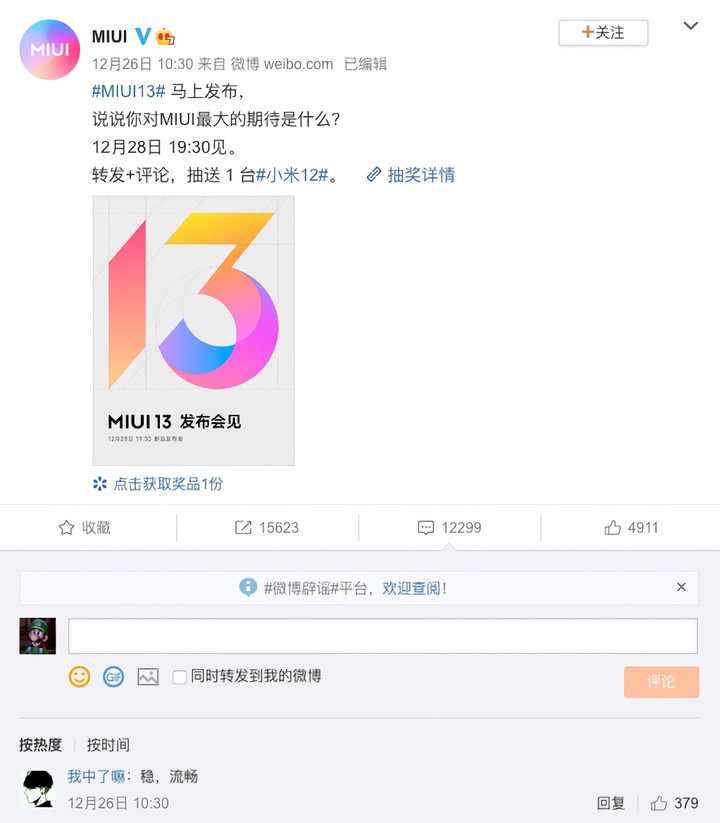Open the 抽奖详情 lottery details link

[411, 175]
